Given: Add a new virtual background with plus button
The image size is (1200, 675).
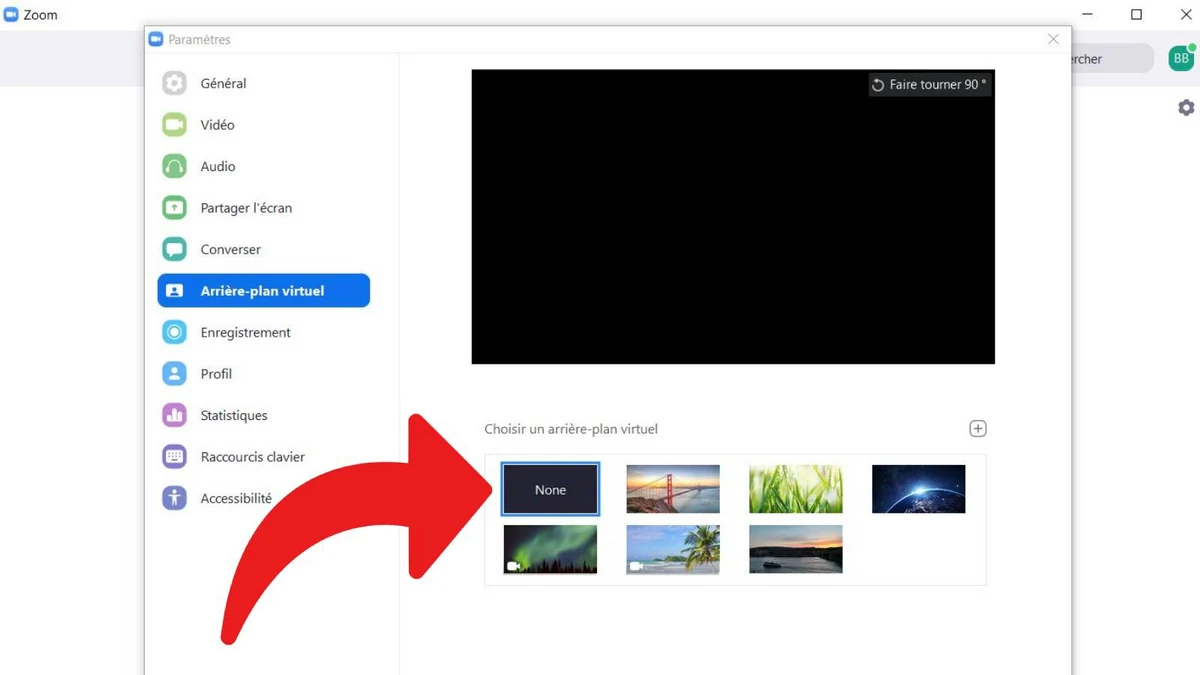Looking at the screenshot, I should pyautogui.click(x=977, y=429).
